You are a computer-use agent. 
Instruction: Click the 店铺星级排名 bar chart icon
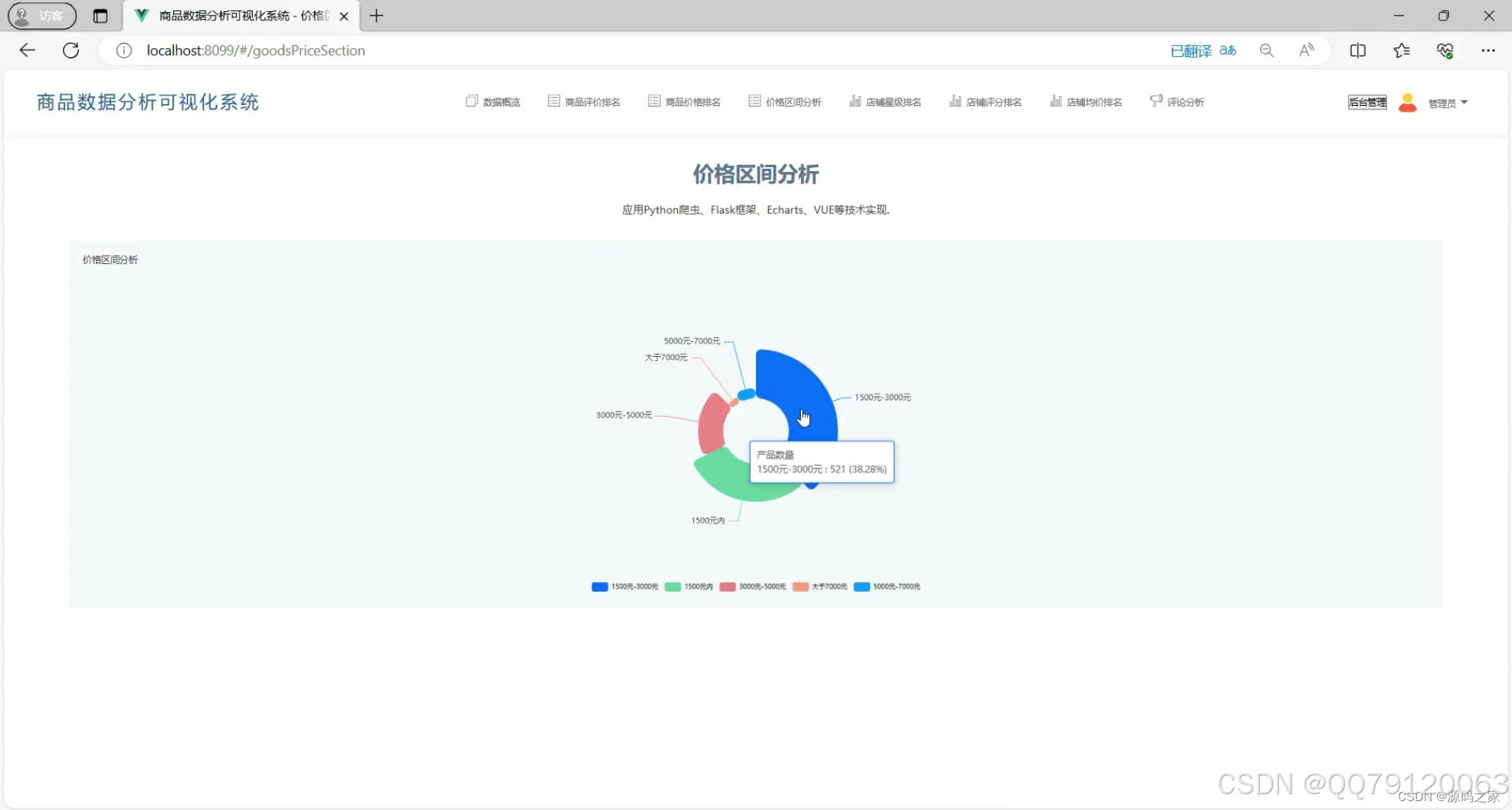click(x=856, y=100)
